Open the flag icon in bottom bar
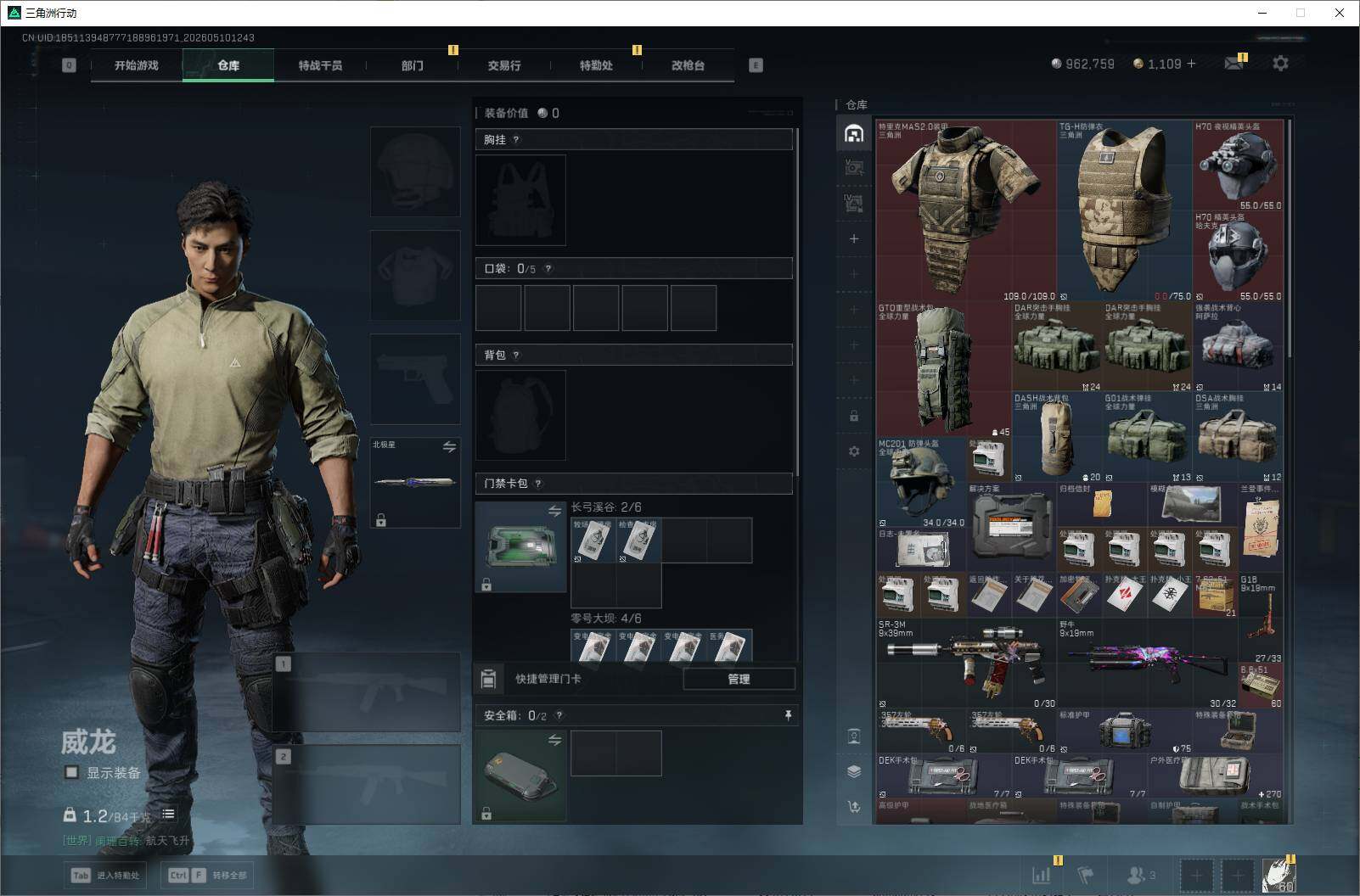 click(x=1085, y=875)
